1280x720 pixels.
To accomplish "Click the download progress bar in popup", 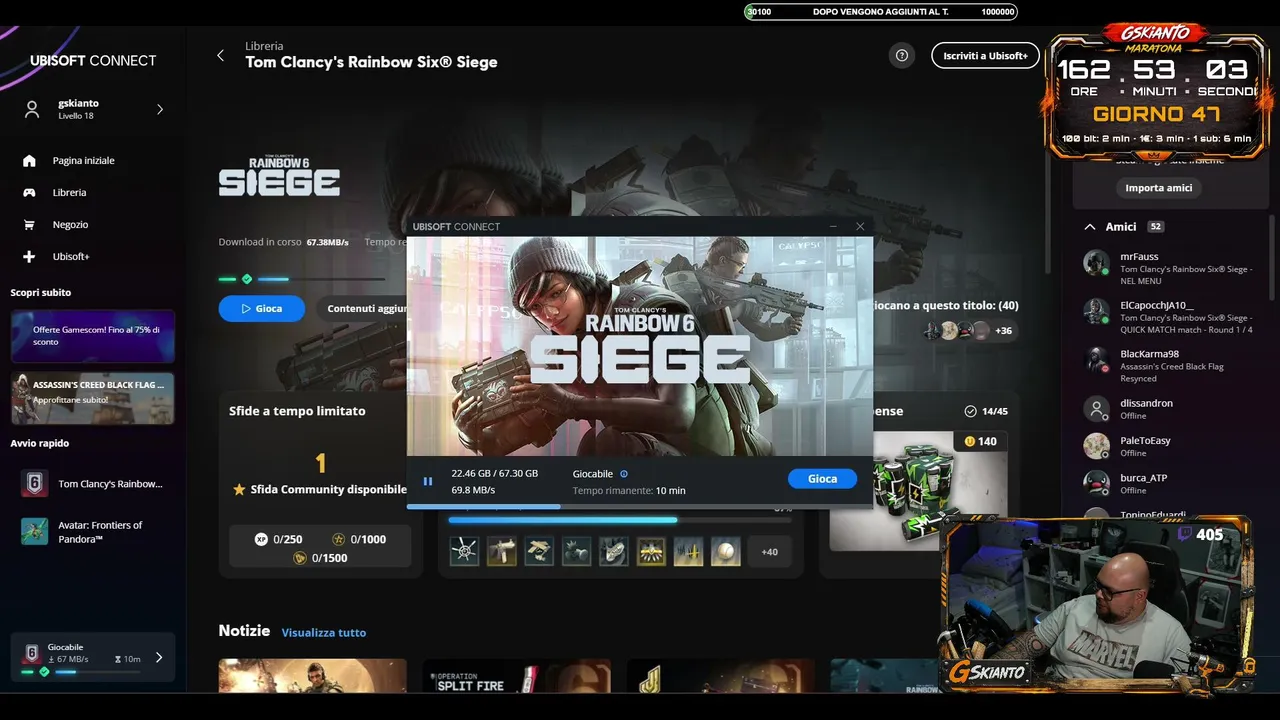I will tap(639, 506).
